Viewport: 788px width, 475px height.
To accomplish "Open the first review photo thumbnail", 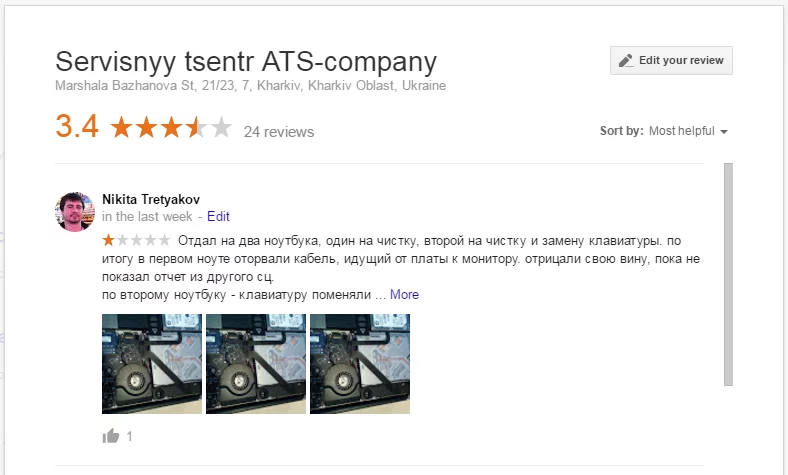I will pos(152,364).
